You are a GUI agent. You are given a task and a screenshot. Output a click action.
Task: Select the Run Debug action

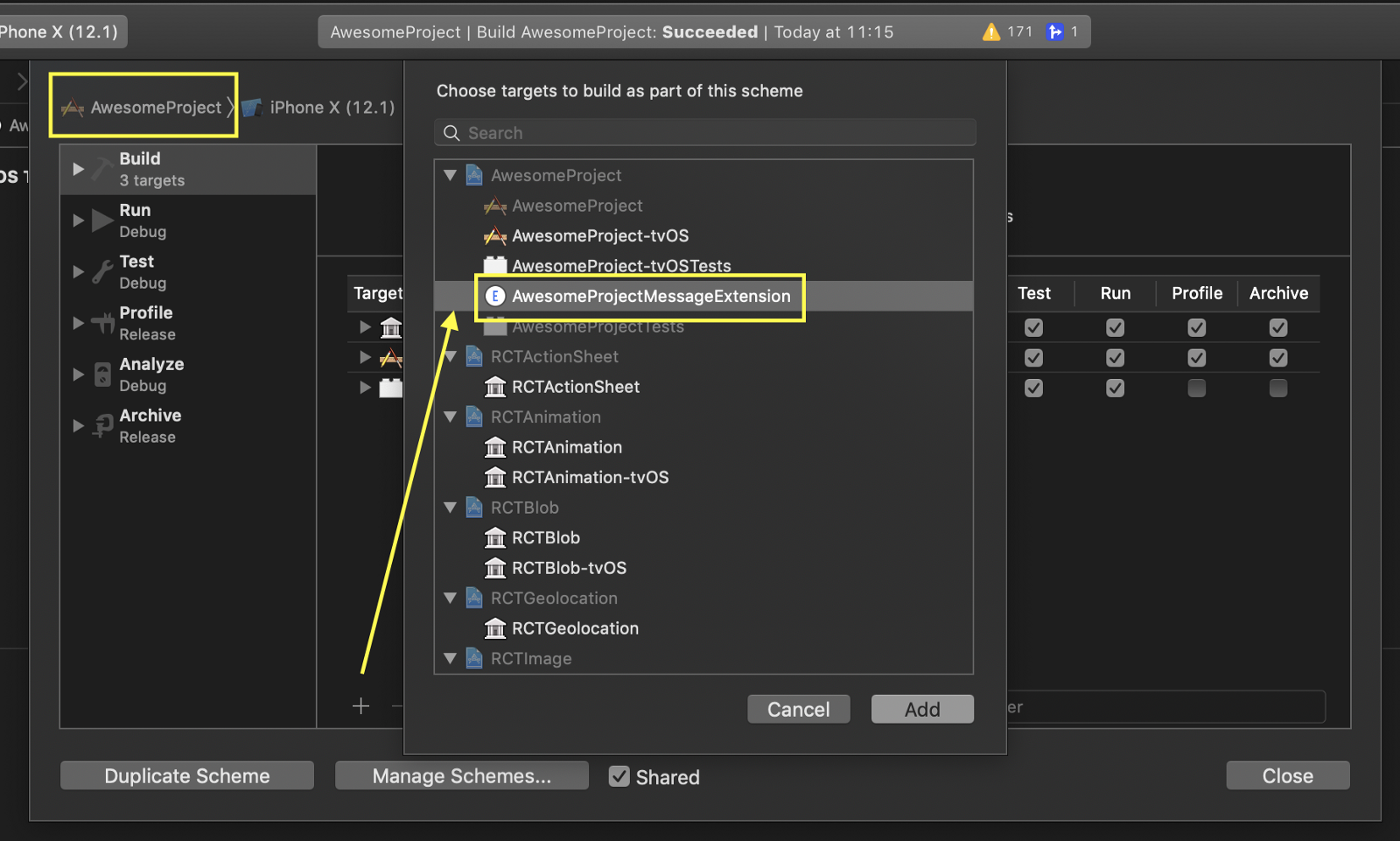click(x=188, y=221)
